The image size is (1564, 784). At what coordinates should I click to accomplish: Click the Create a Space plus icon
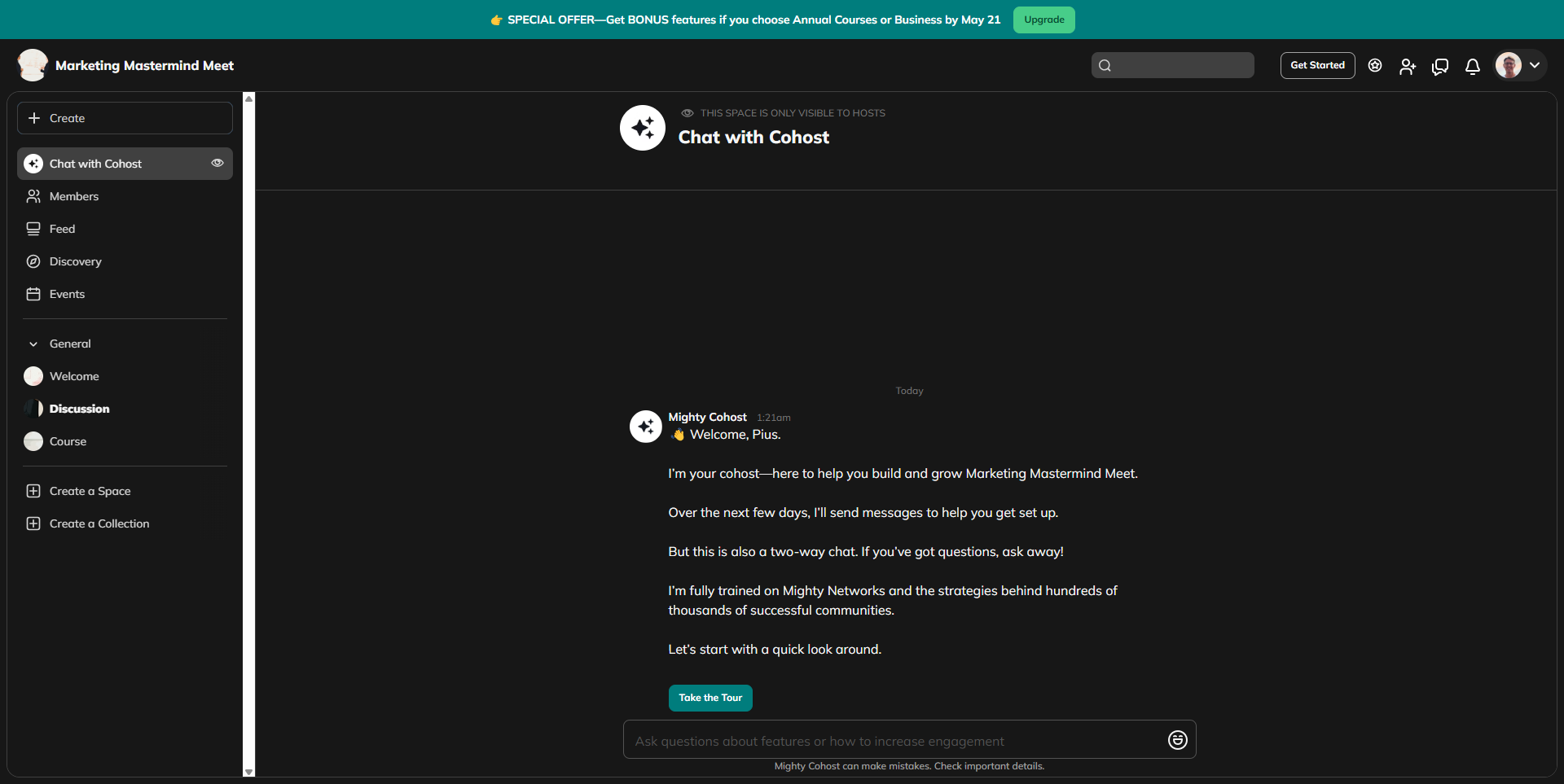(33, 491)
